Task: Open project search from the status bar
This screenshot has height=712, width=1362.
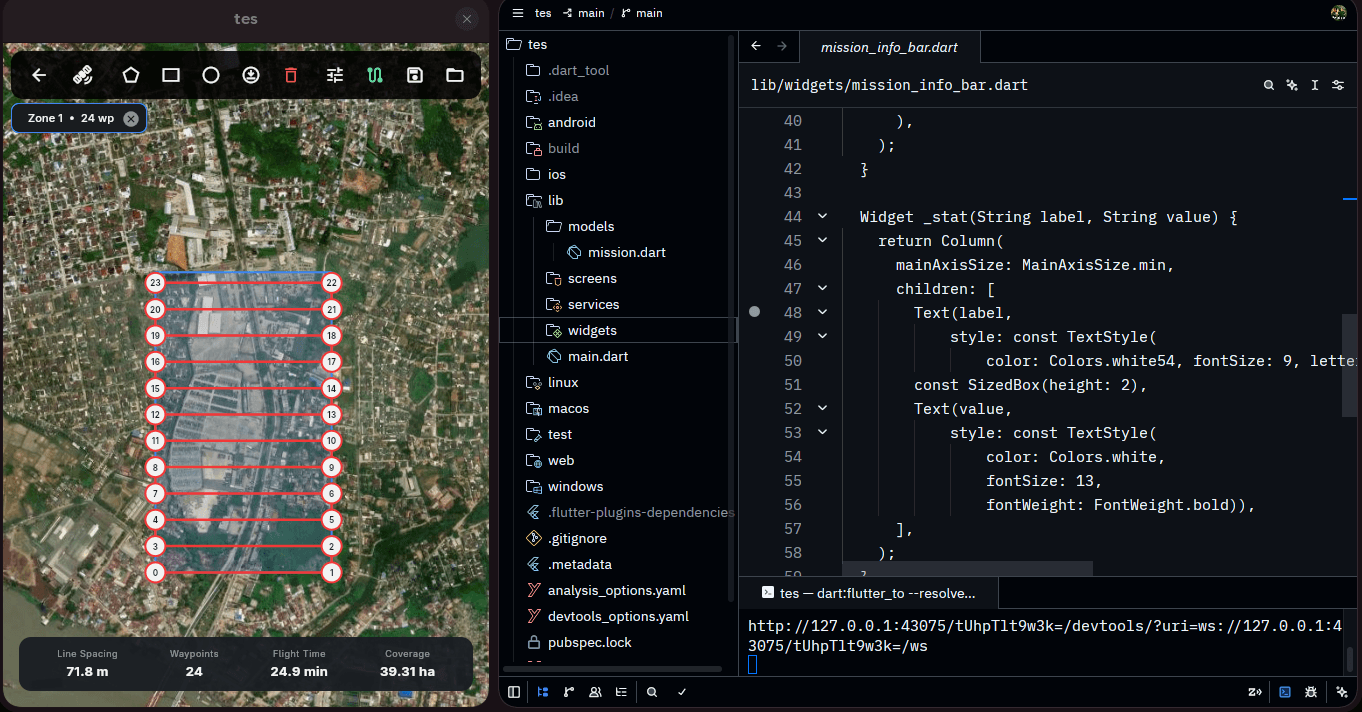Action: coord(652,691)
